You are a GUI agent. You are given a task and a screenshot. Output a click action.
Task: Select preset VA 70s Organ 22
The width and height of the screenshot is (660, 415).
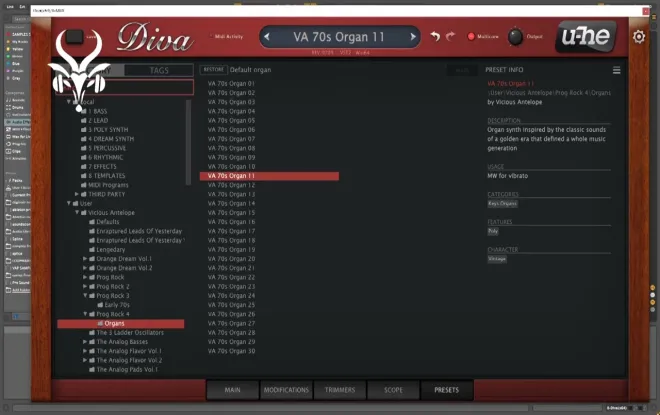231,277
